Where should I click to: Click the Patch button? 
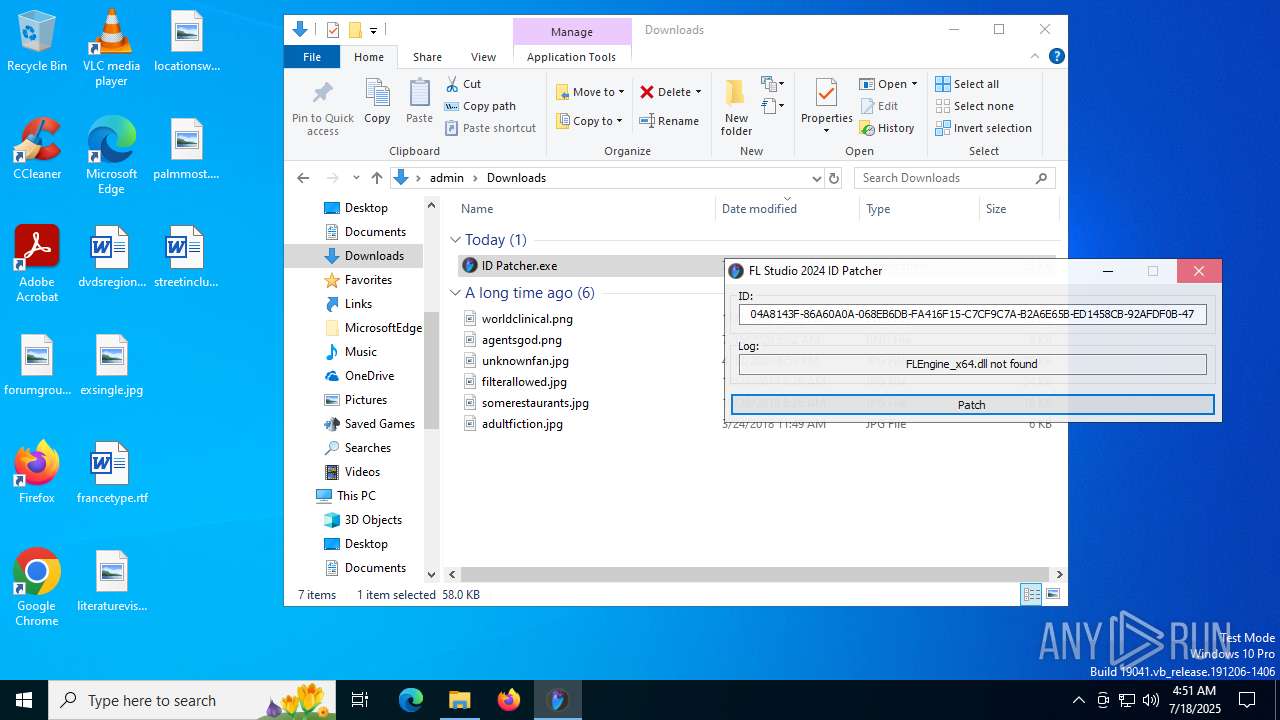point(972,405)
